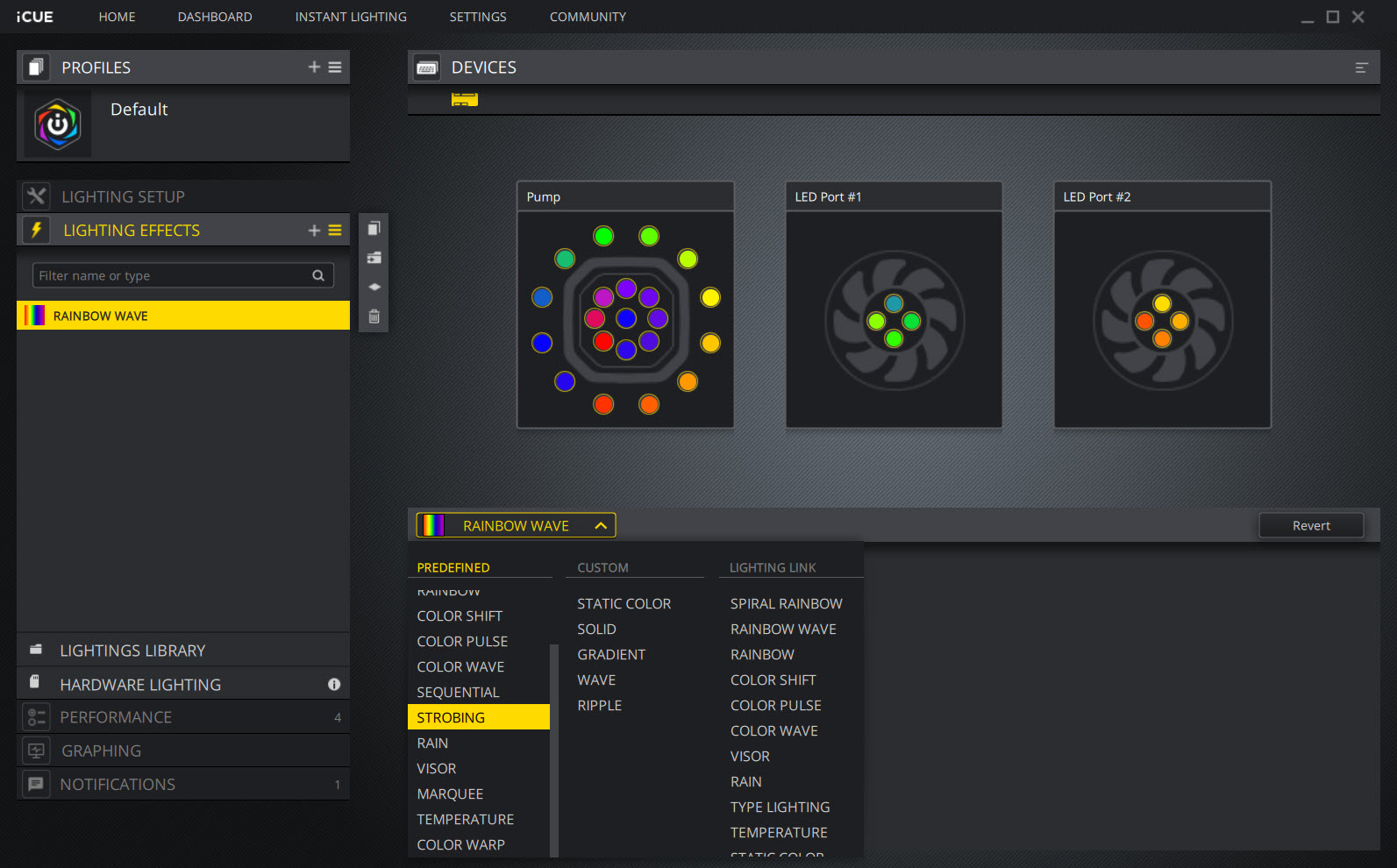This screenshot has height=868, width=1397.
Task: Click the Graphing monitor icon
Action: (36, 751)
